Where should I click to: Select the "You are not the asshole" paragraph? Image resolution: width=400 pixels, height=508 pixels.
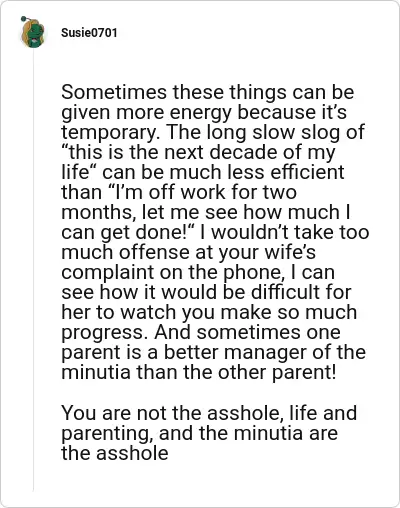point(209,433)
